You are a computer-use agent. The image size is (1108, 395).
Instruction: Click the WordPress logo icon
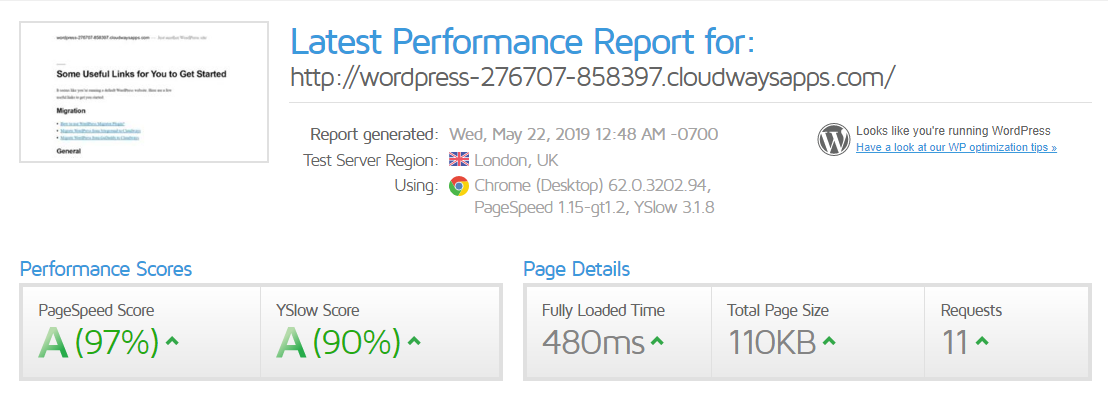tap(834, 139)
